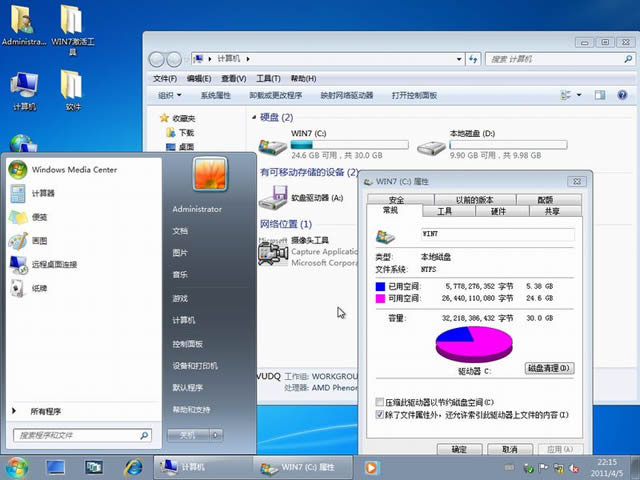Launch the 计算器 calculator app

pos(43,193)
